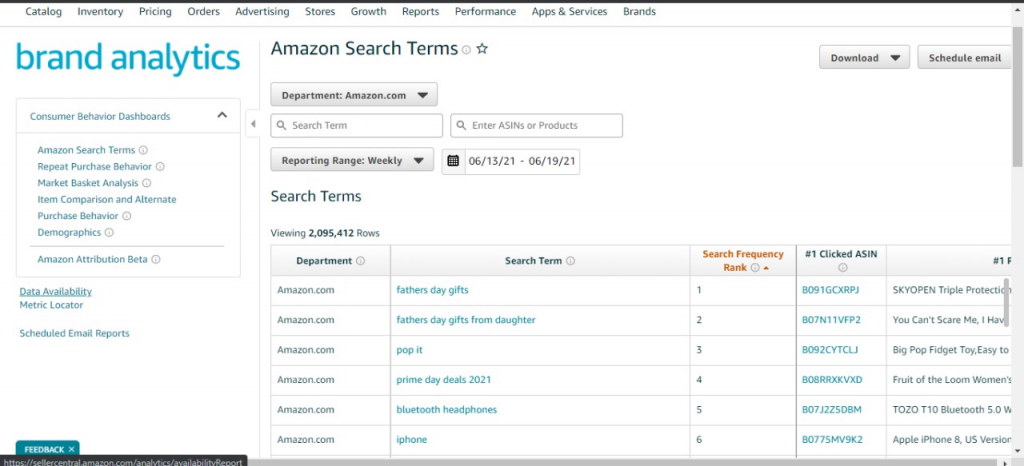1024x466 pixels.
Task: Star the Amazon Search Terms report as favorite
Action: coord(482,49)
